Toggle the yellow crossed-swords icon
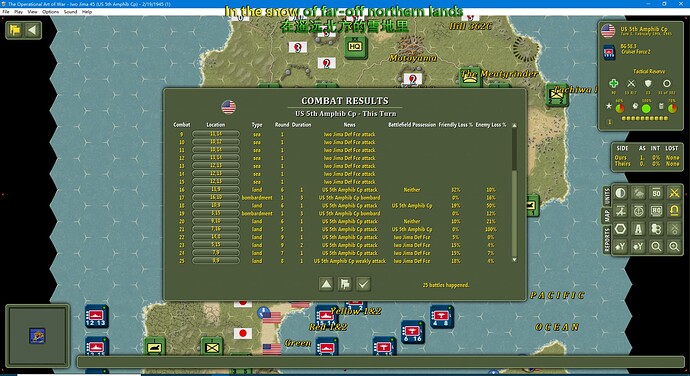 674,193
